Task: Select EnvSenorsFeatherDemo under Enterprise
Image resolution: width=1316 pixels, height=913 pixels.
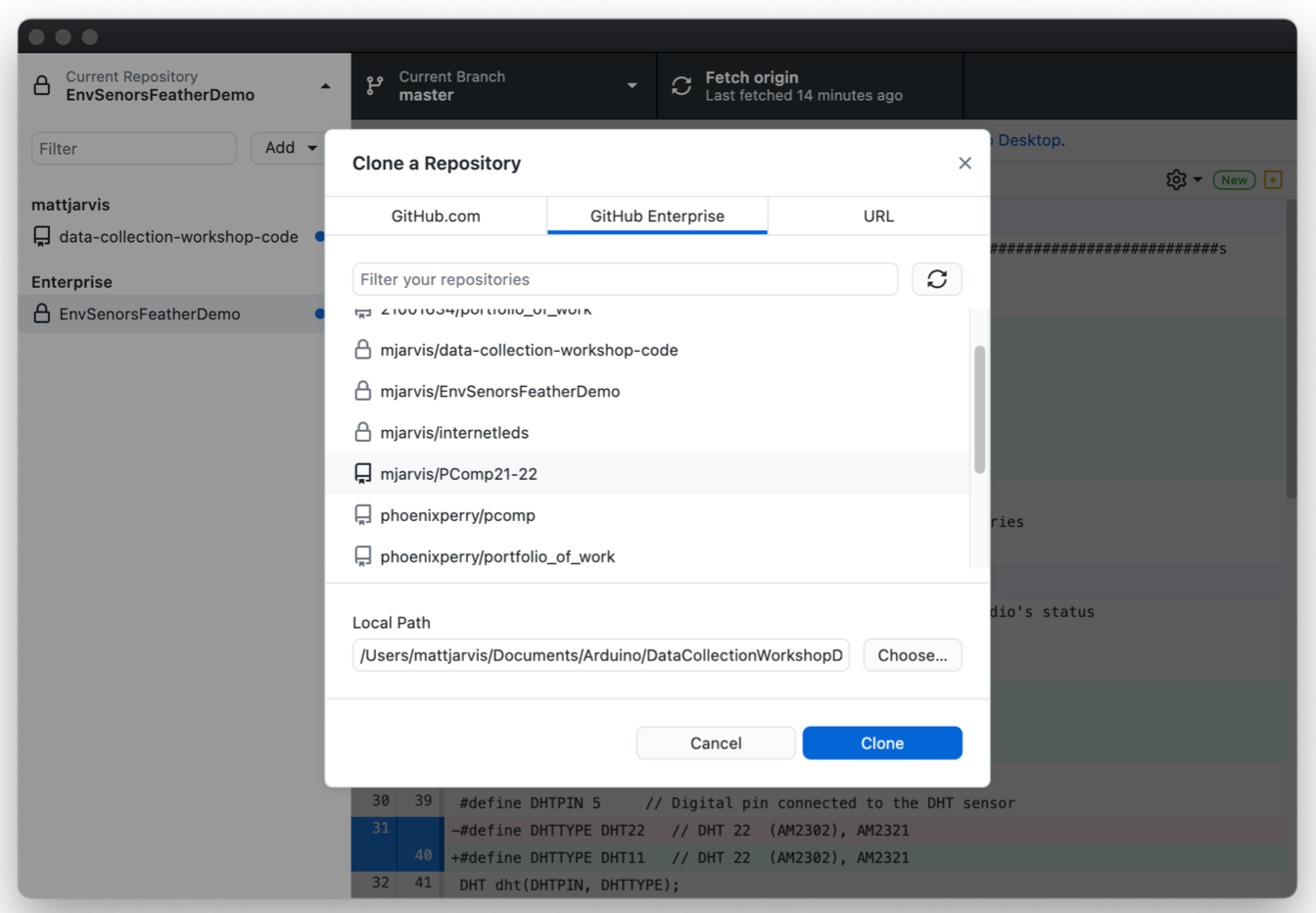Action: [171, 314]
